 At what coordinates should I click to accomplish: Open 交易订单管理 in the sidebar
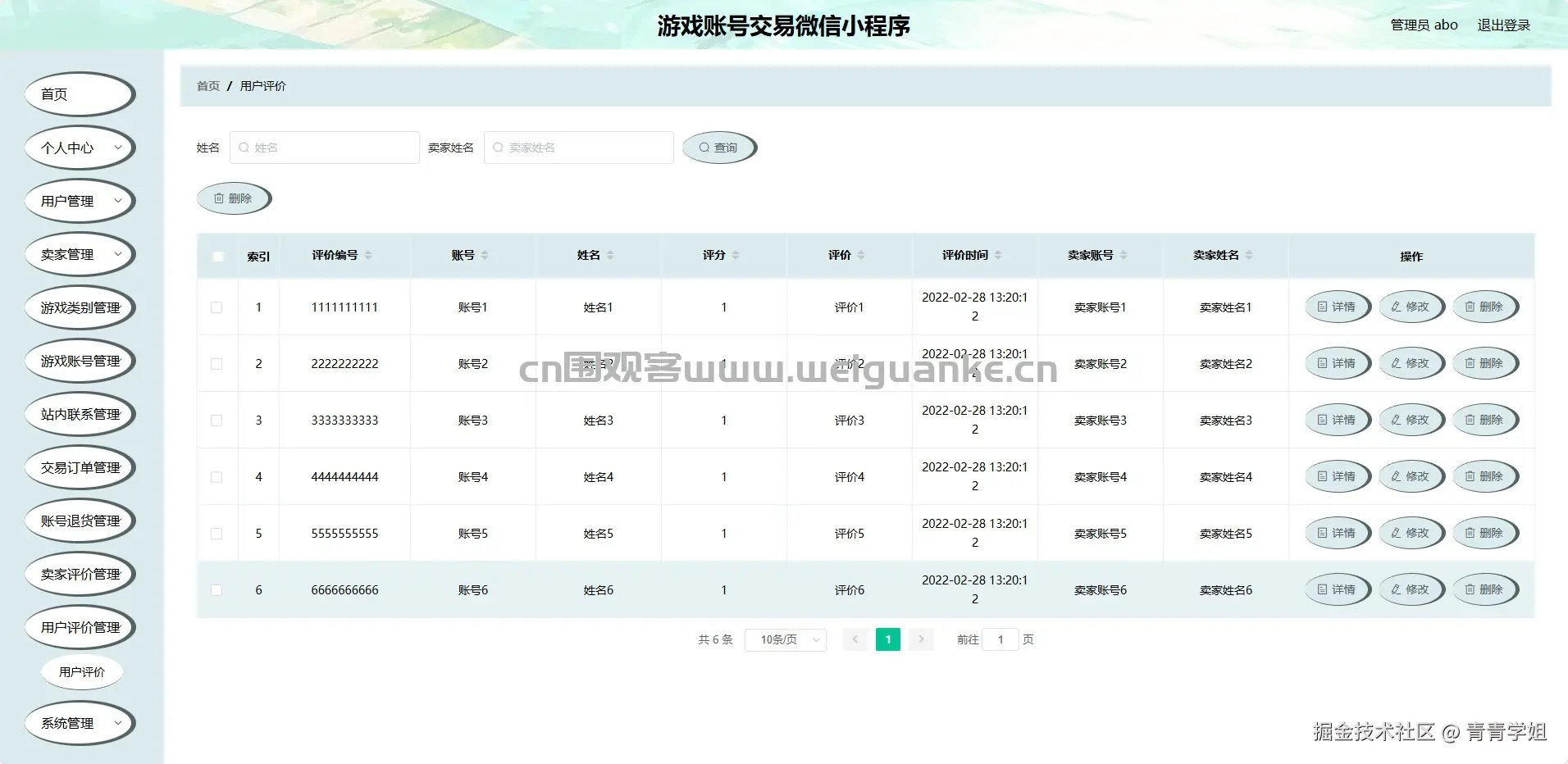(80, 467)
